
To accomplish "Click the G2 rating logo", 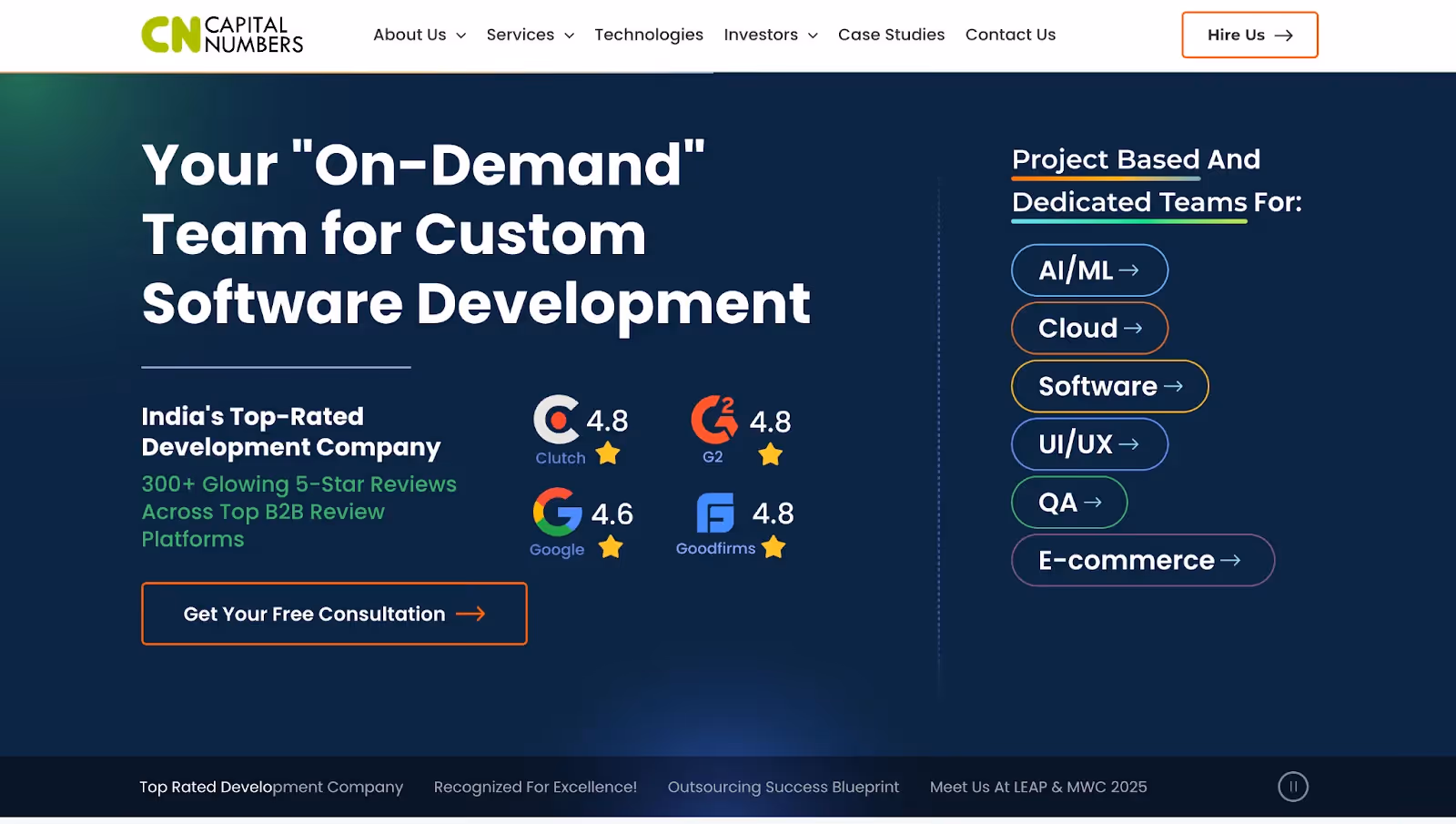I will pyautogui.click(x=714, y=419).
